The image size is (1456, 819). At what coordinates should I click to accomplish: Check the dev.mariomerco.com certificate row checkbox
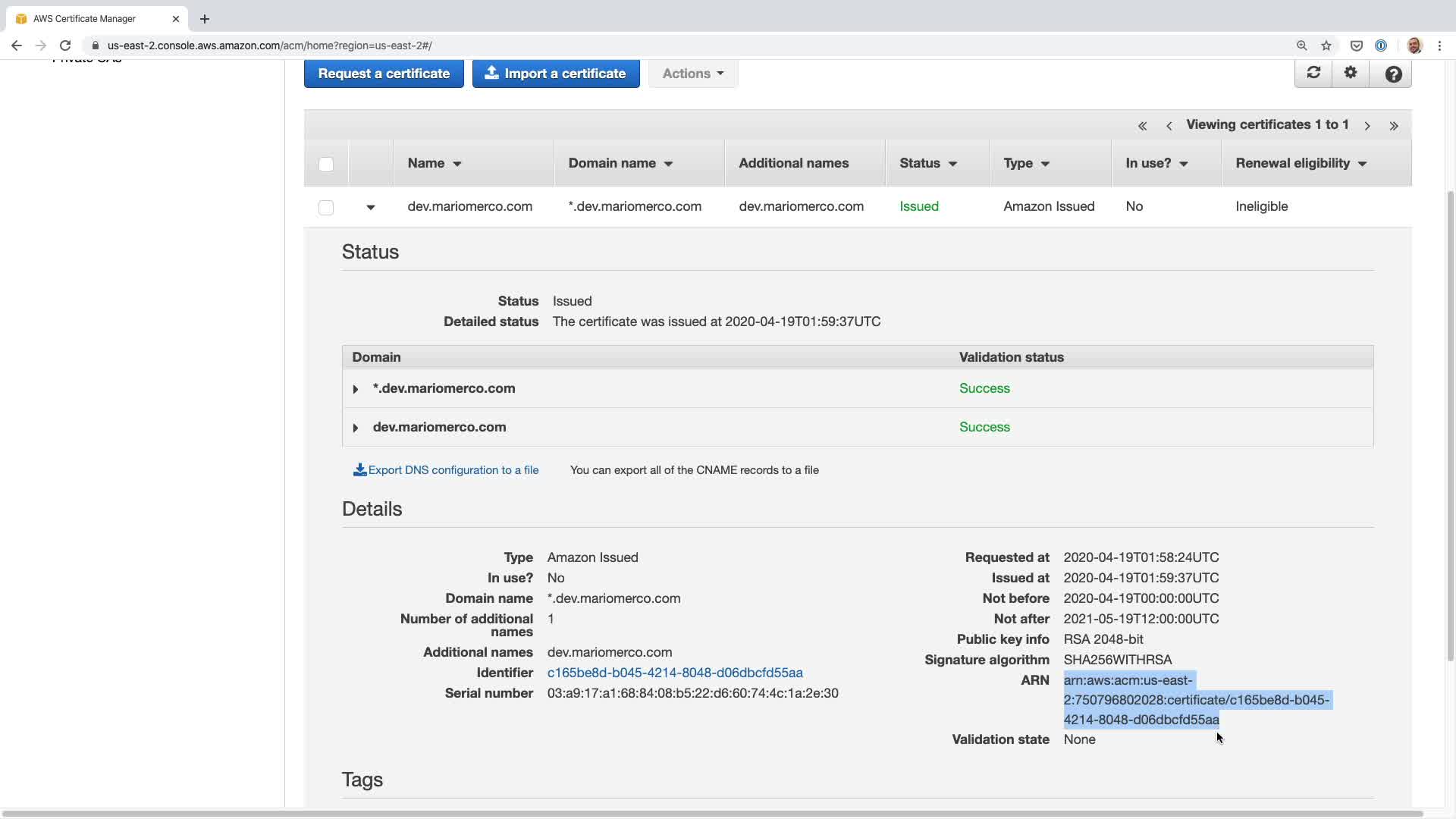click(326, 207)
